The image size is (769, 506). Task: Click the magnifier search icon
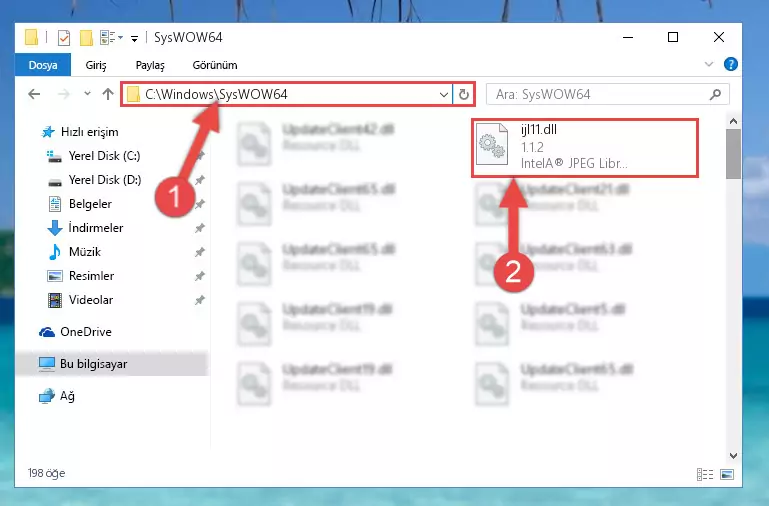[716, 94]
